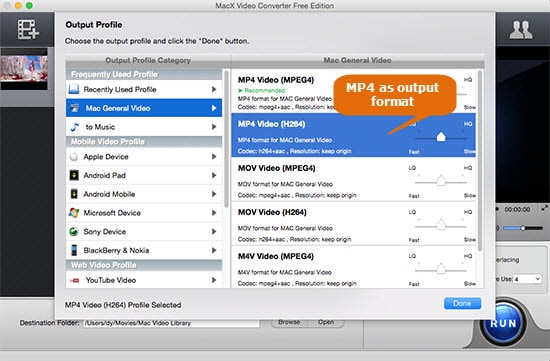550x361 pixels.
Task: Expand Android Mobile category arrow
Action: pyautogui.click(x=214, y=194)
